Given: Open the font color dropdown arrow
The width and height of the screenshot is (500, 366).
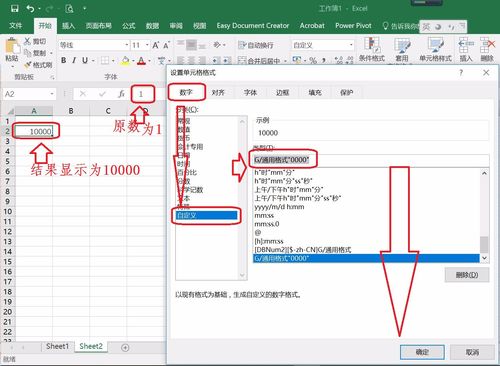Looking at the screenshot, I should [149, 61].
